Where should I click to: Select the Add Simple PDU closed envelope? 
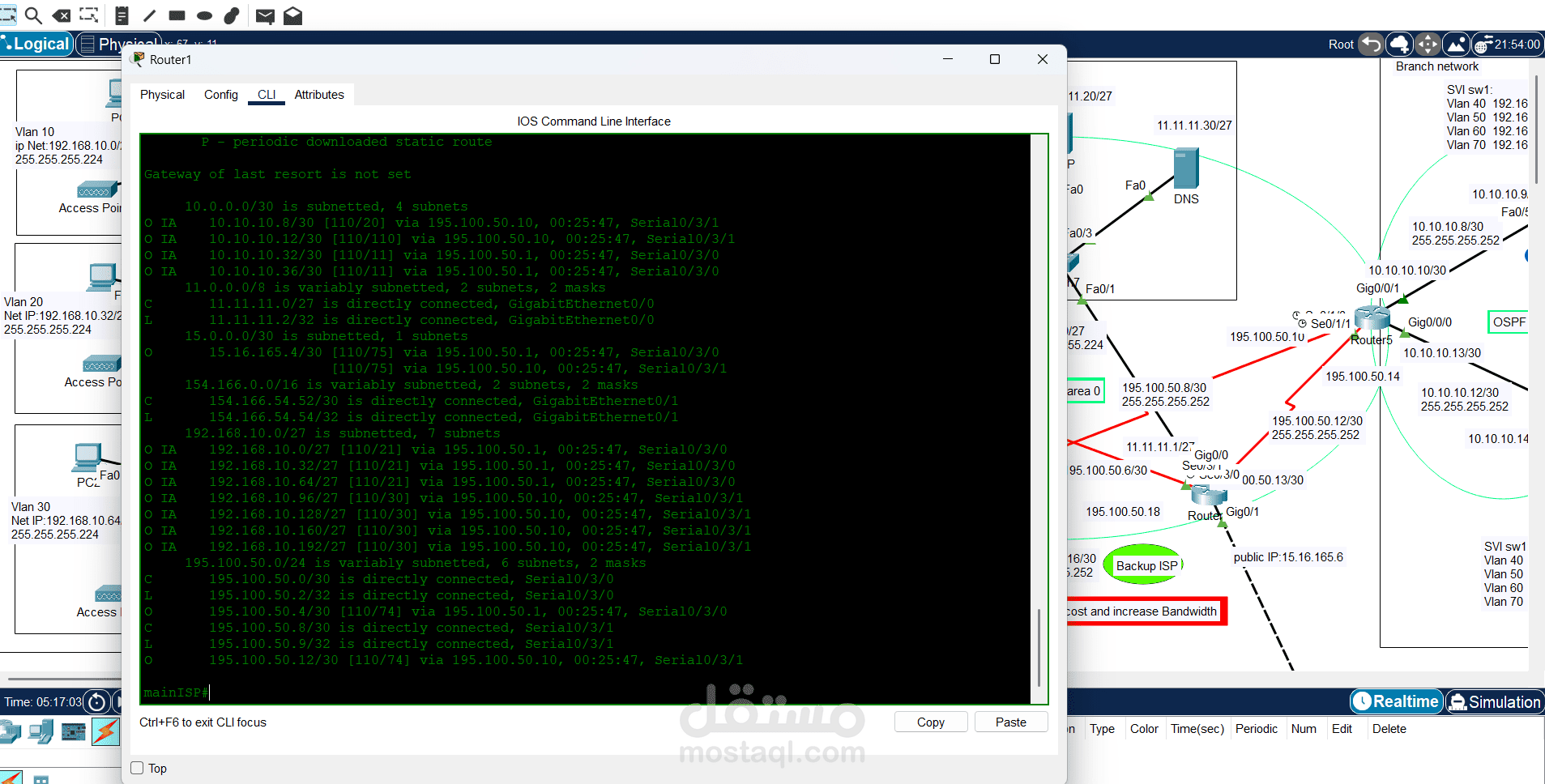[265, 15]
